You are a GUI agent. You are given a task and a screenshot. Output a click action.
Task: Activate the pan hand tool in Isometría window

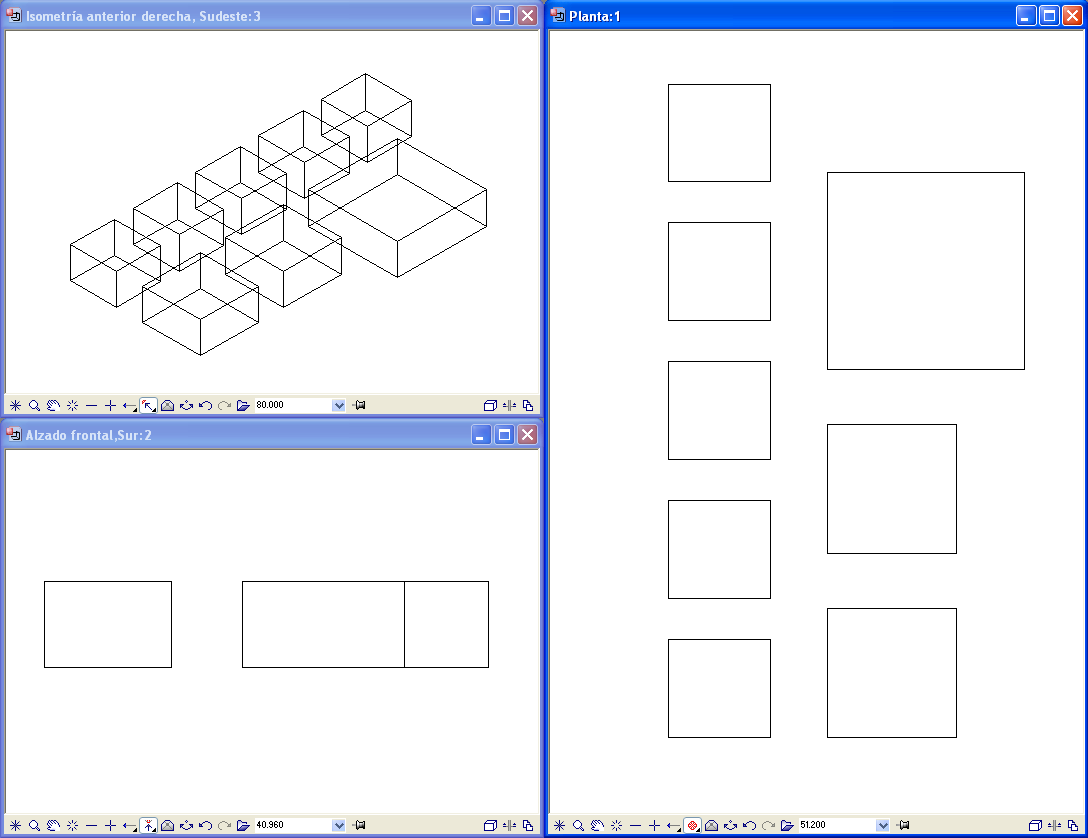(53, 406)
